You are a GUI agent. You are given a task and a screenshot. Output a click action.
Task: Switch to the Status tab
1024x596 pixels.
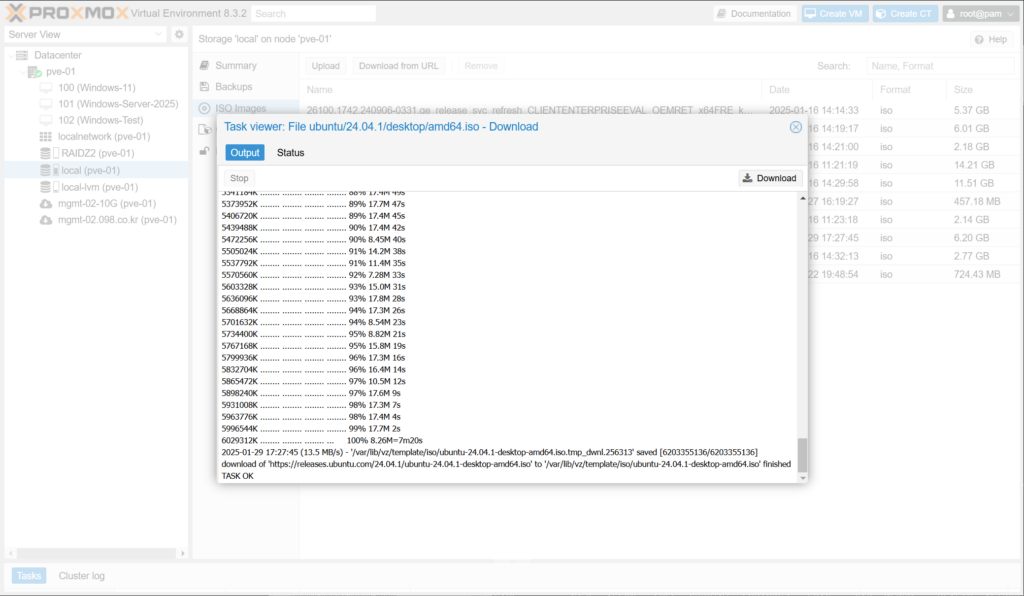tap(290, 153)
